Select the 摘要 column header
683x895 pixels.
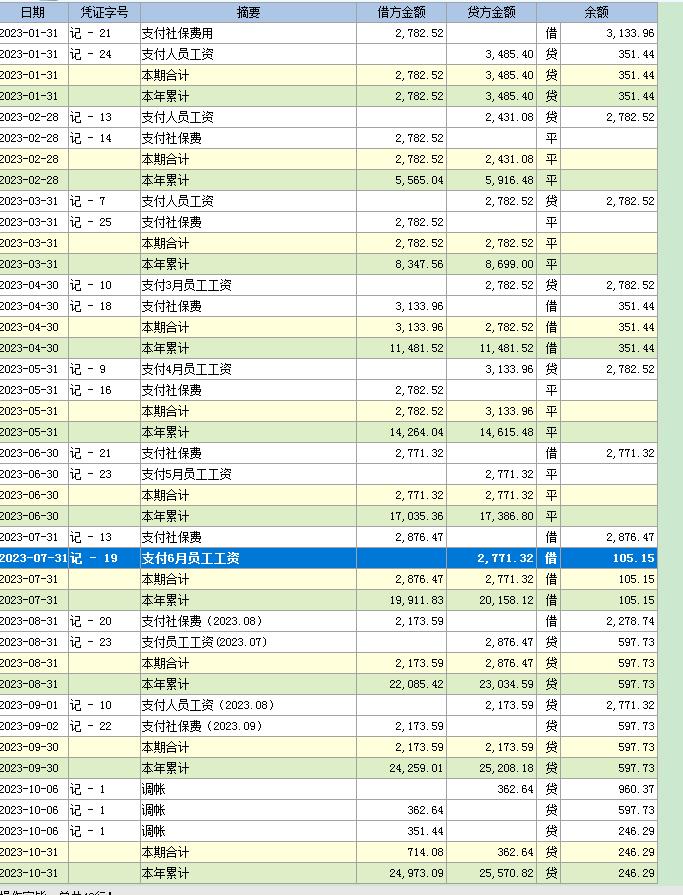click(248, 12)
